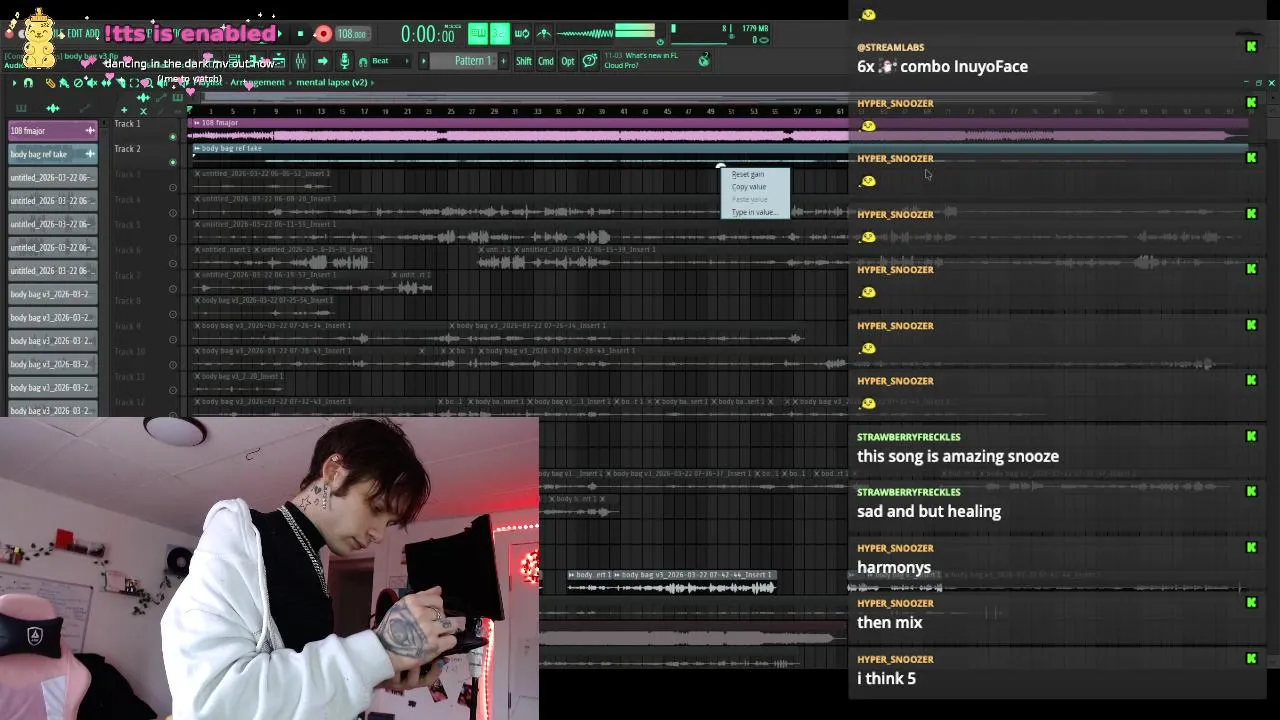This screenshot has width=1280, height=720.
Task: Open the Pattern 1 selector
Action: tap(473, 61)
